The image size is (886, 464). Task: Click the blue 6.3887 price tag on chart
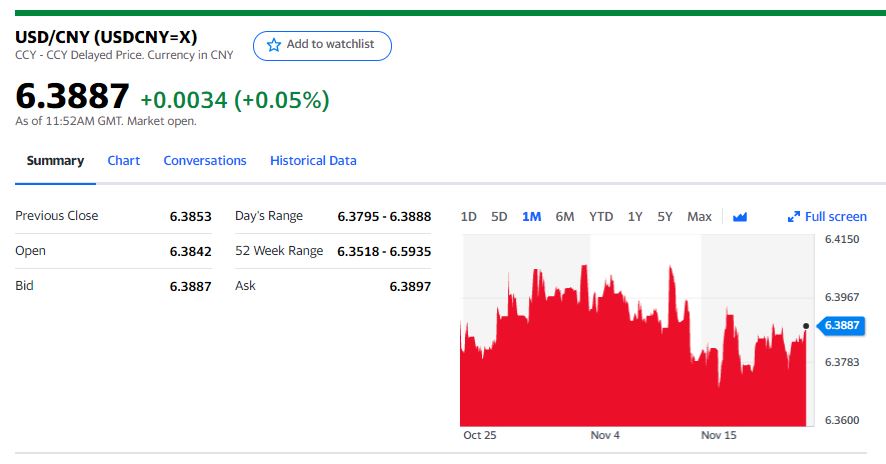841,326
